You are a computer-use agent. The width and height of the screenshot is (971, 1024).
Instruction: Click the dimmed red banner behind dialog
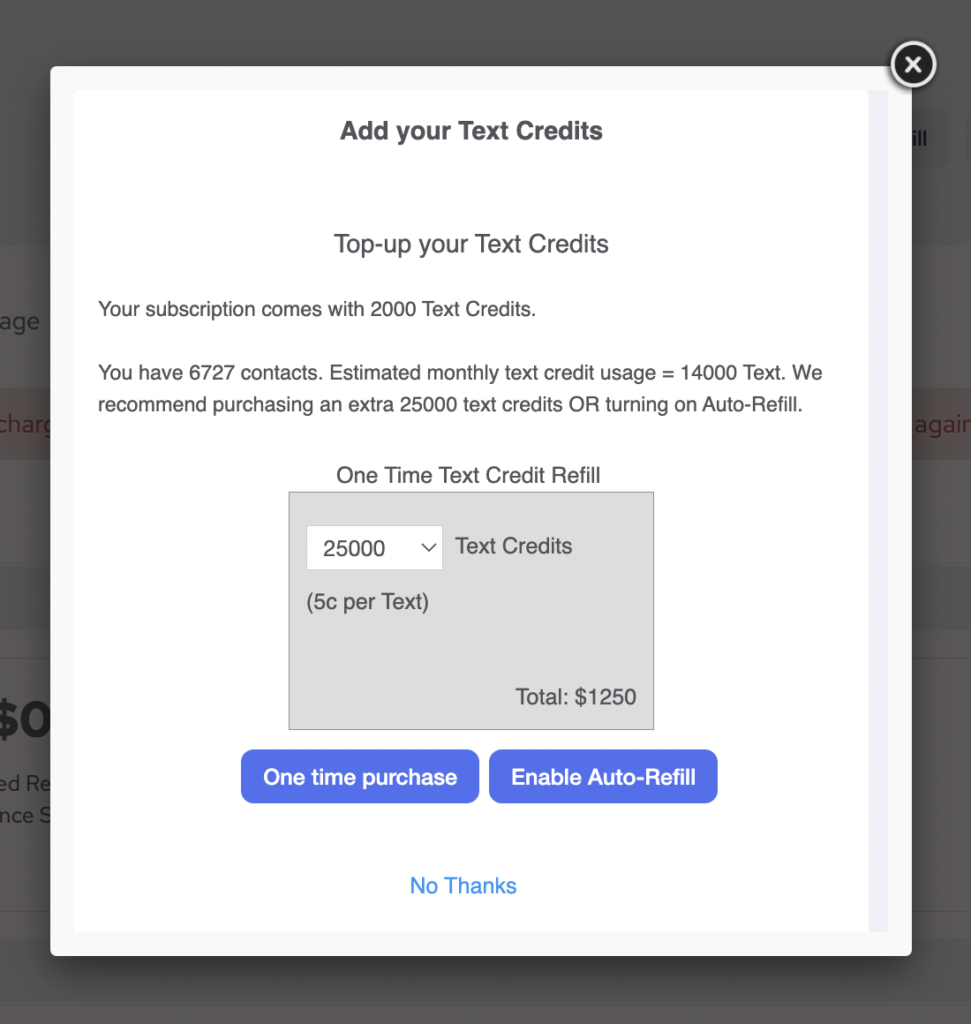24,424
